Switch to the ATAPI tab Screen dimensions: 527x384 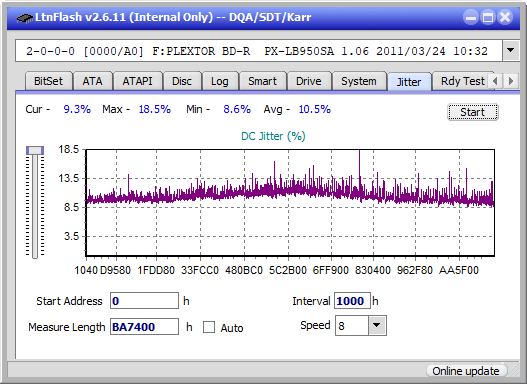(137, 81)
